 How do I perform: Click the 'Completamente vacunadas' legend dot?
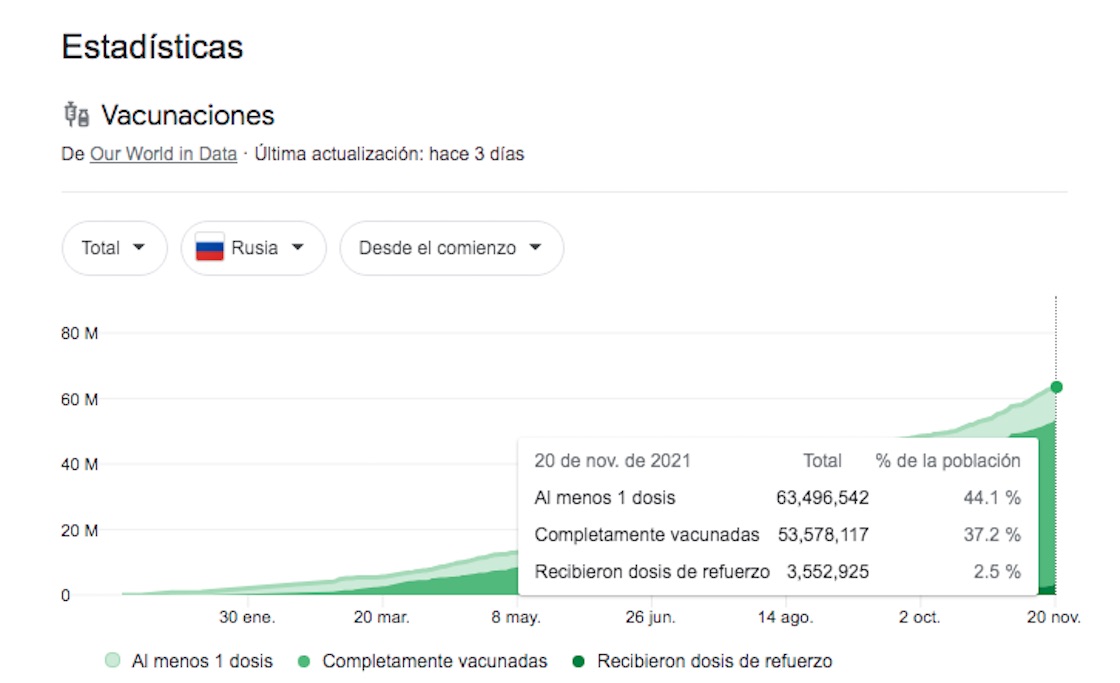pos(304,661)
